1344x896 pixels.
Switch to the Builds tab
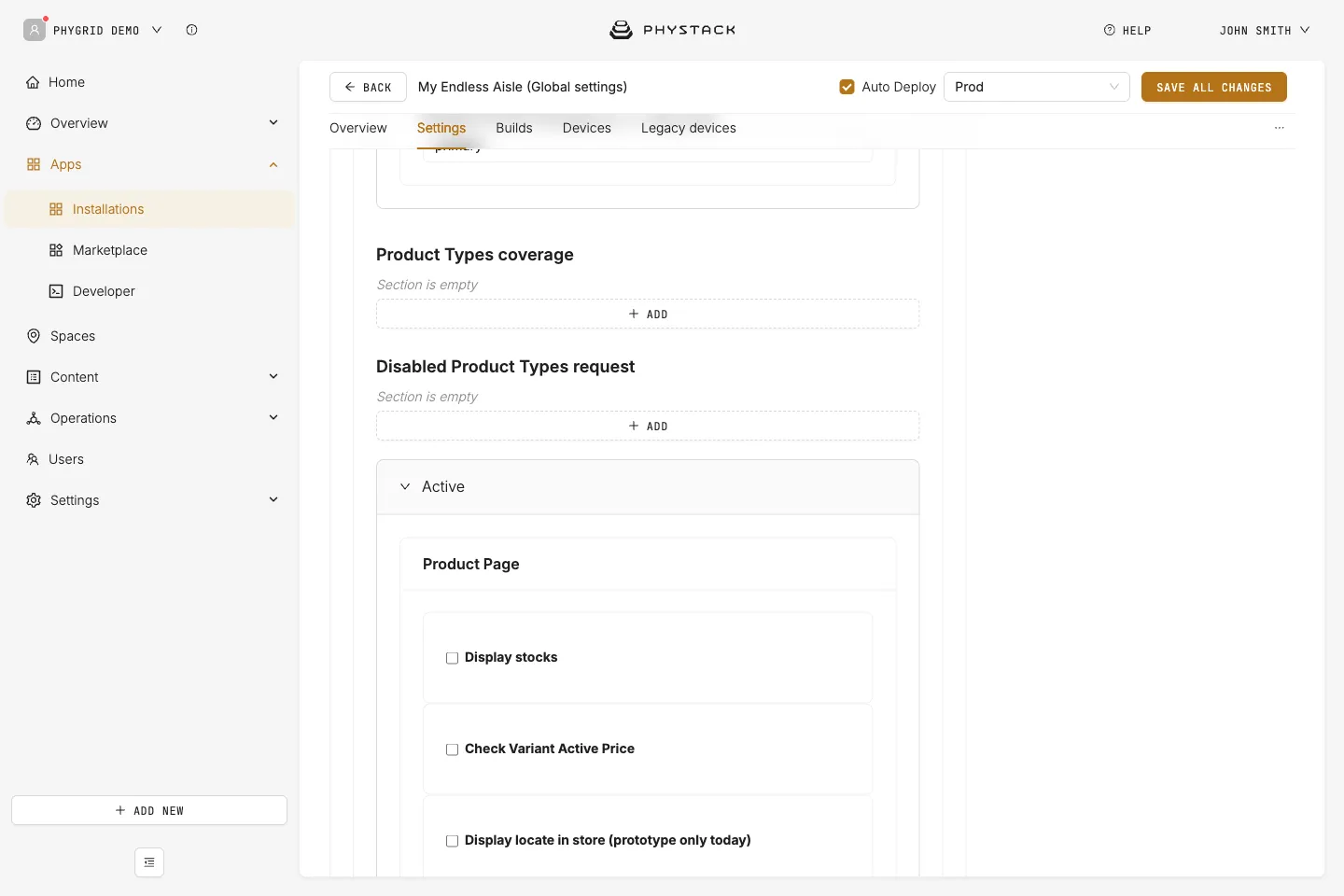pos(514,128)
